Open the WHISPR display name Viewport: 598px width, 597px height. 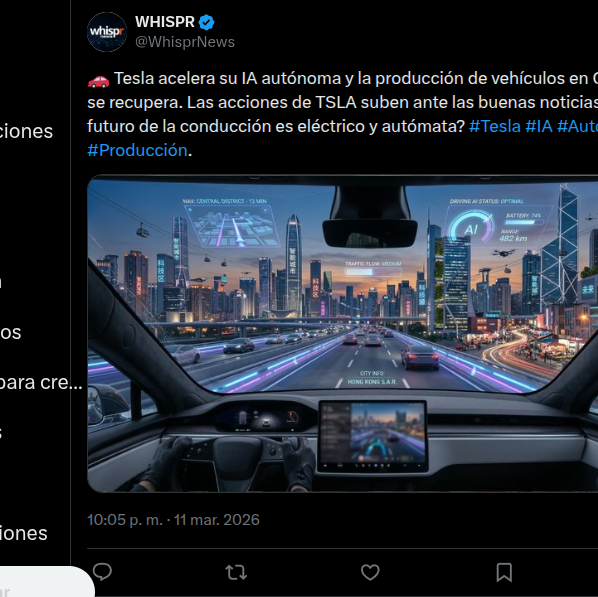coord(165,22)
